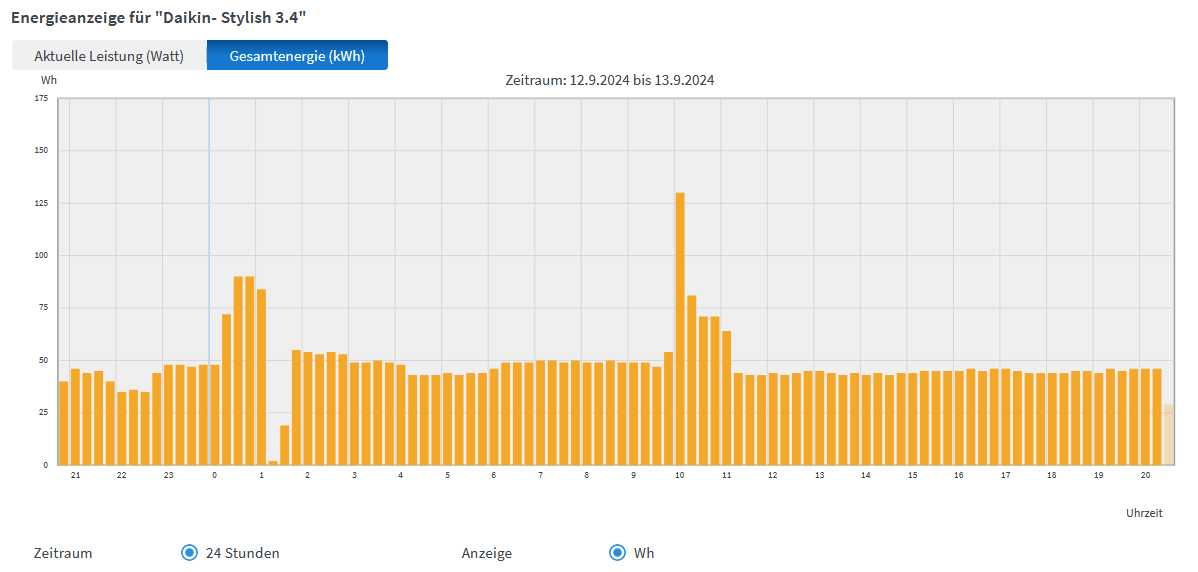Click the bar immediately right of the tallest peak
Screen dimensions: 1198x572
692,380
